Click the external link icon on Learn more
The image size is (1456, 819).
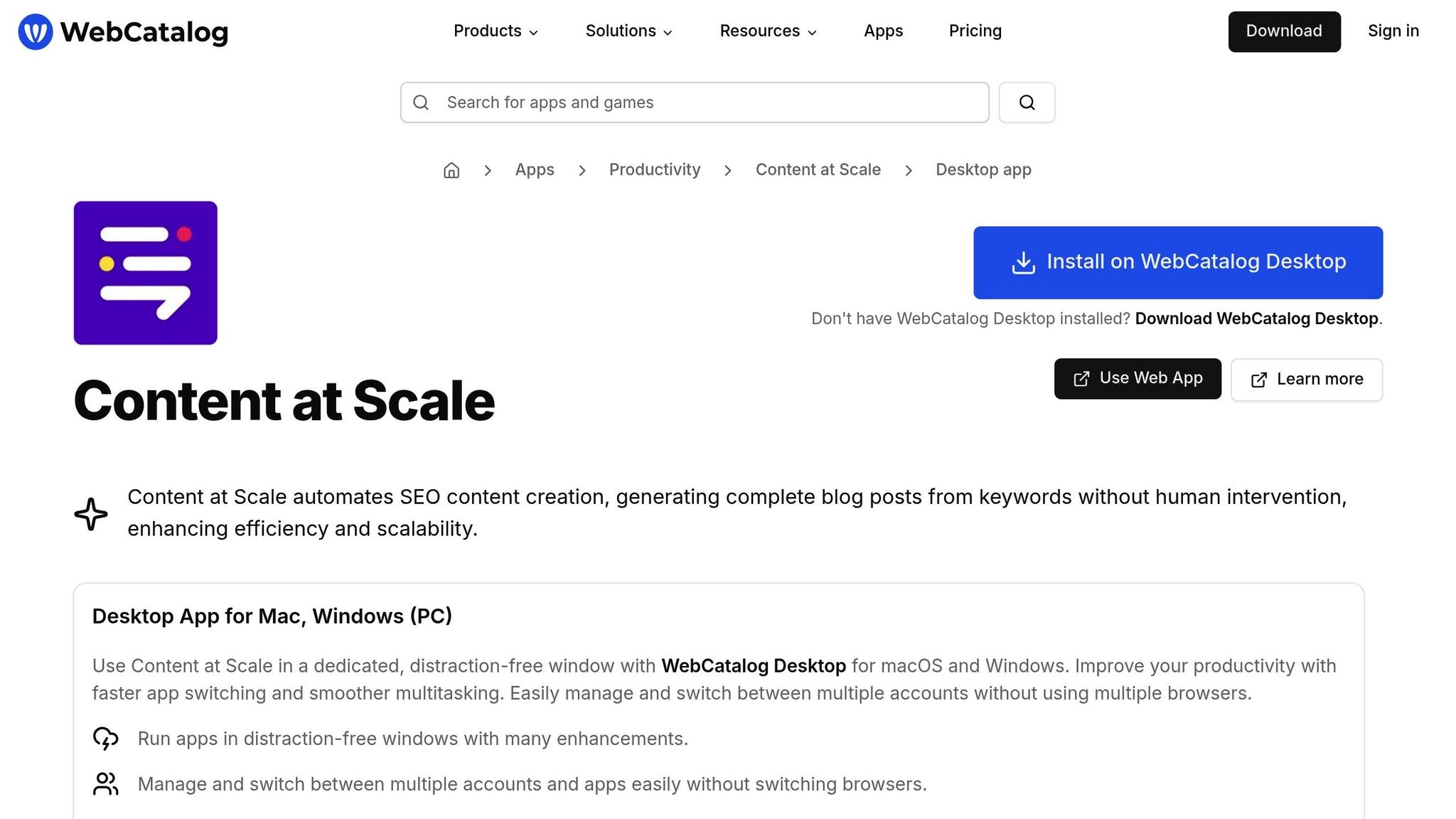(x=1260, y=380)
